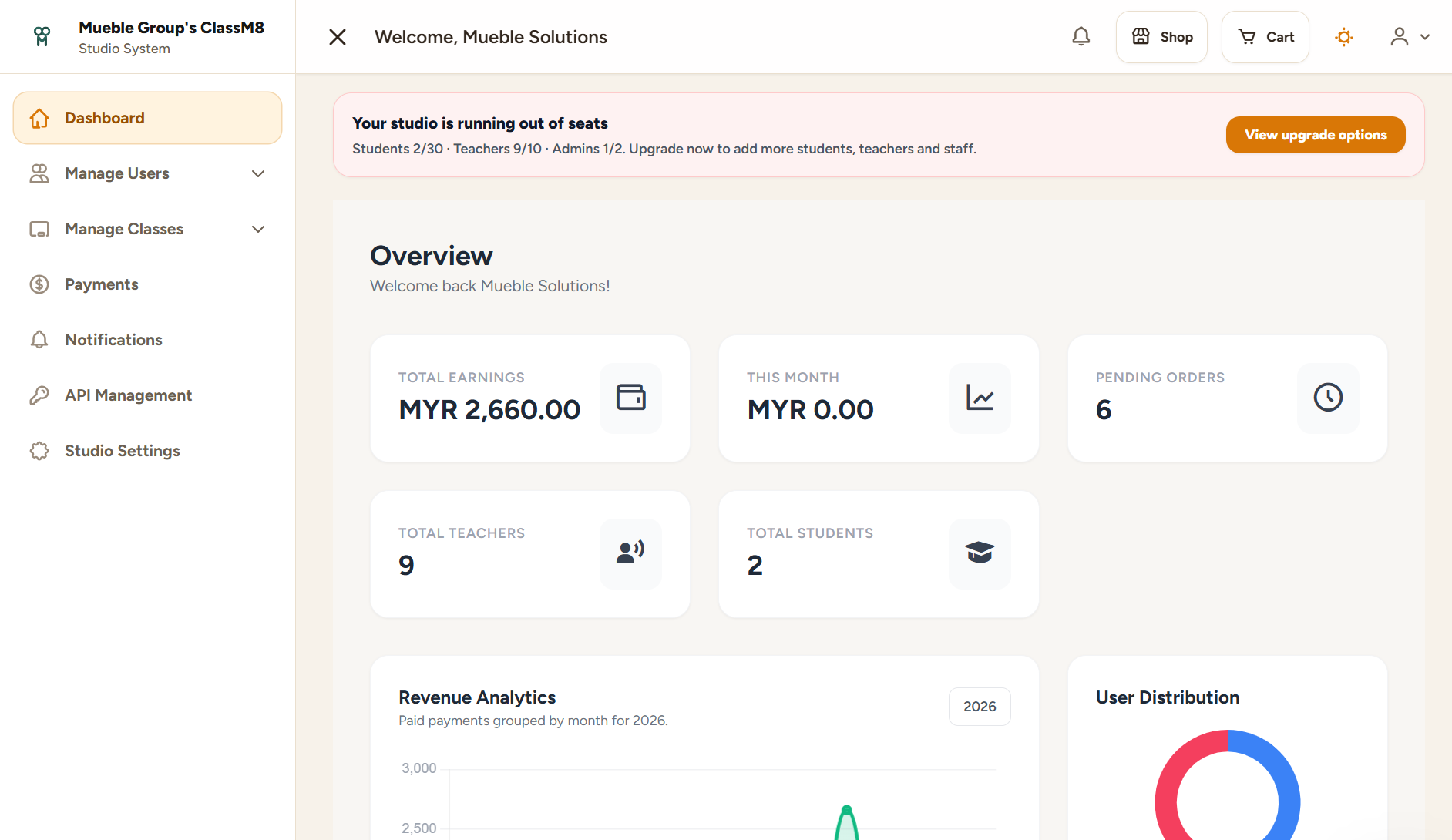This screenshot has width=1452, height=840.
Task: Open the notifications bell in header
Action: coord(1081,37)
